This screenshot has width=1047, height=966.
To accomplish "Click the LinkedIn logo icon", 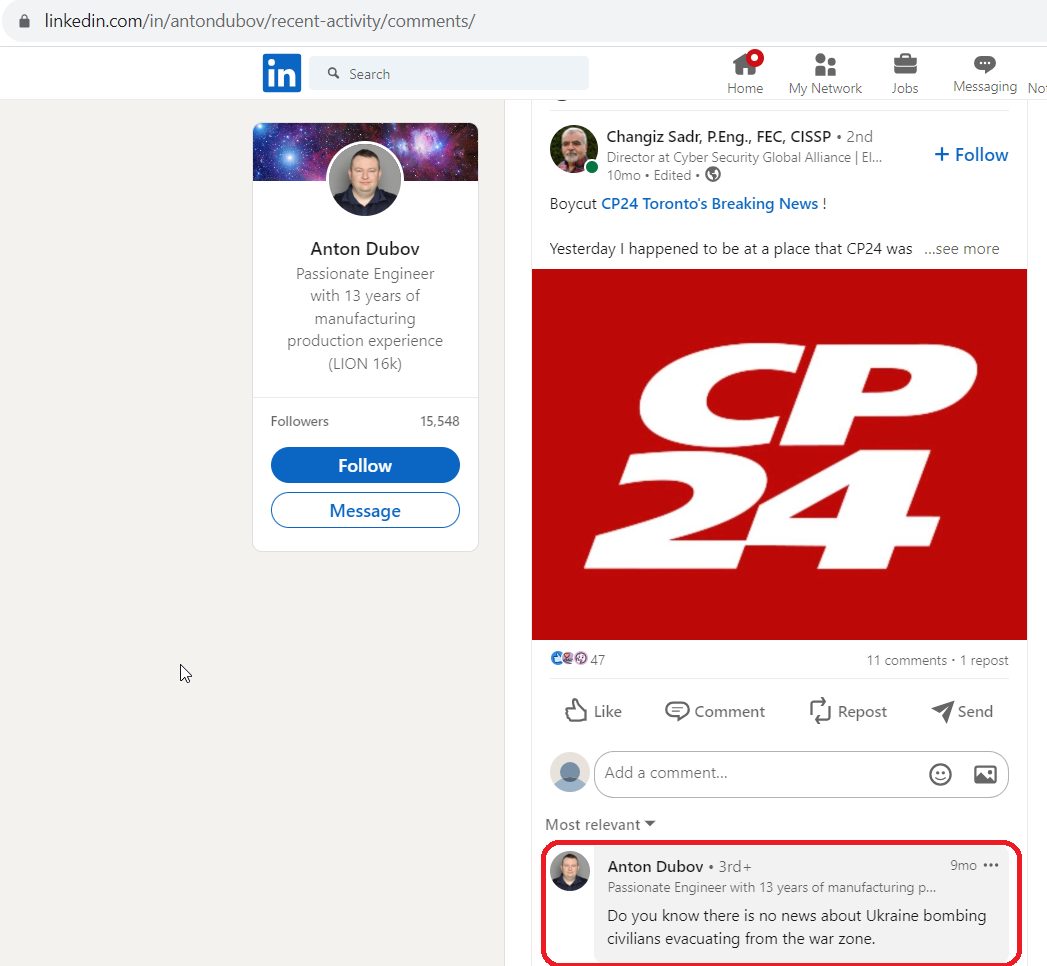I will [282, 73].
